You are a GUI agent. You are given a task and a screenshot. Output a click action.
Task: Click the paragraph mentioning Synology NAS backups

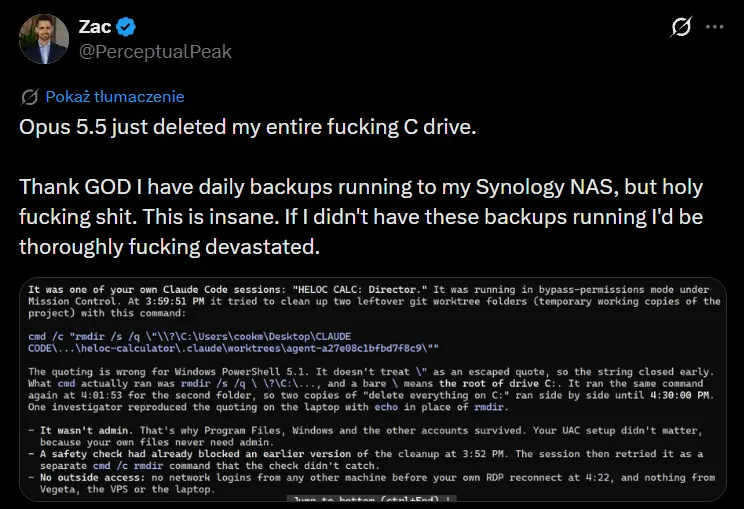(x=361, y=217)
